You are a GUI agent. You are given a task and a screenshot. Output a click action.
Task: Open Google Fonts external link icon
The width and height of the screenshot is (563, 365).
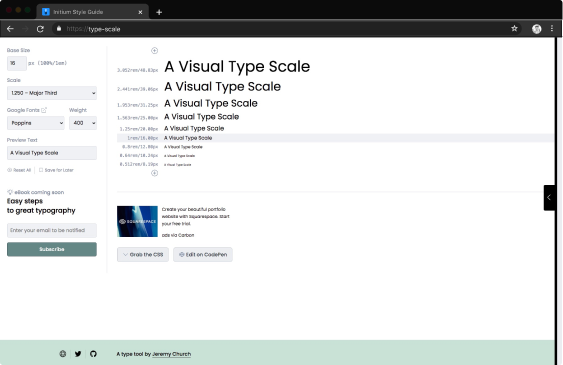(x=44, y=110)
